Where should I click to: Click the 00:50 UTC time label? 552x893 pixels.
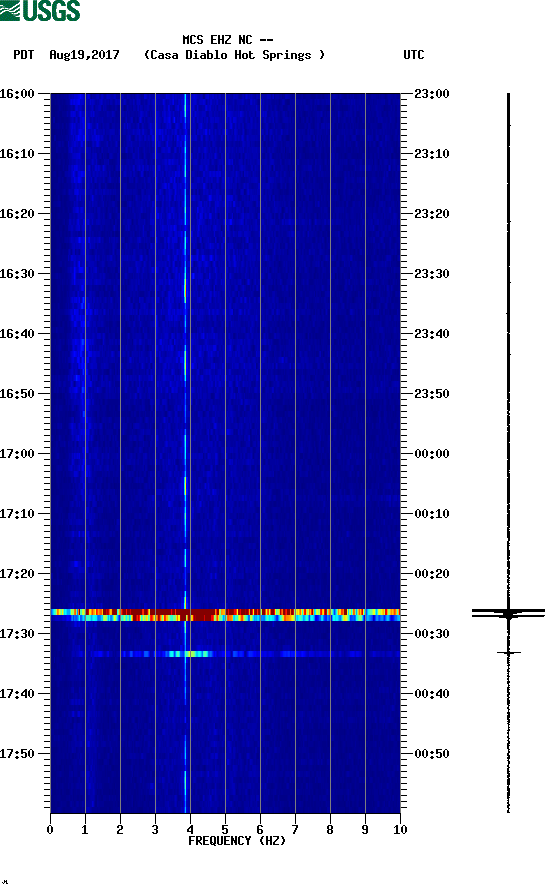(x=432, y=753)
